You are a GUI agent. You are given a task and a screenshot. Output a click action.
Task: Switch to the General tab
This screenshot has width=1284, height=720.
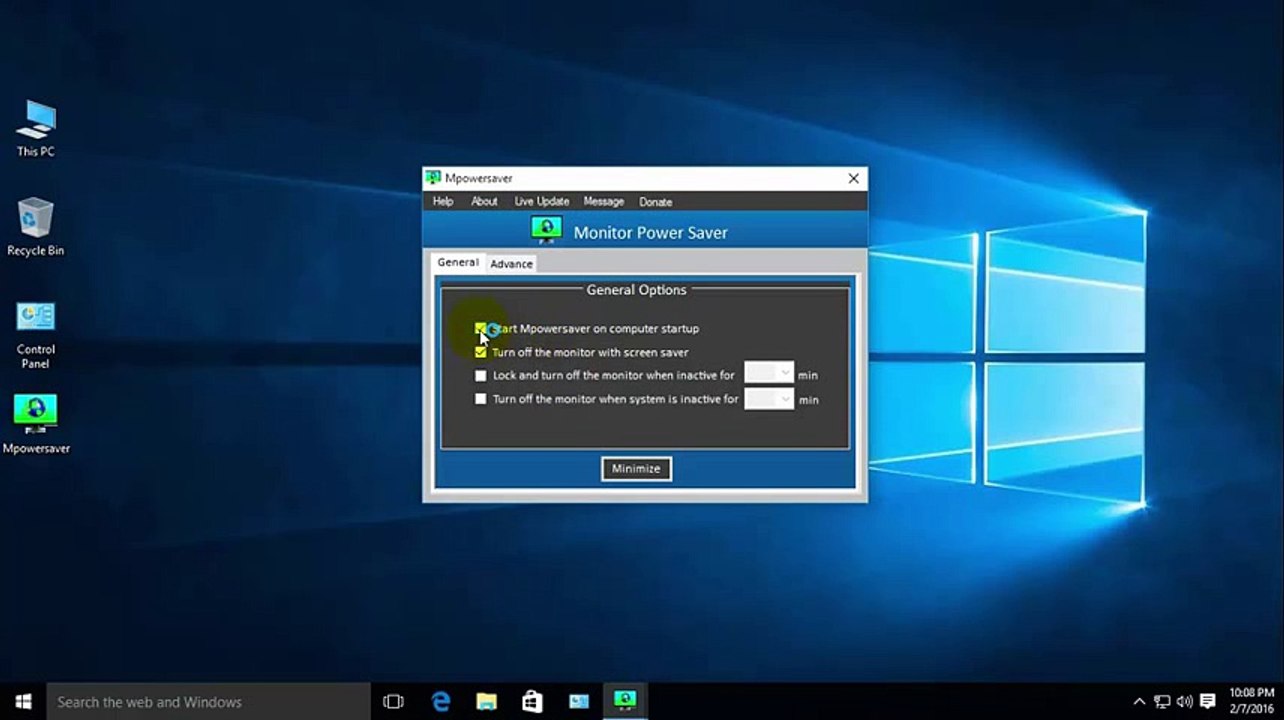[x=458, y=262]
